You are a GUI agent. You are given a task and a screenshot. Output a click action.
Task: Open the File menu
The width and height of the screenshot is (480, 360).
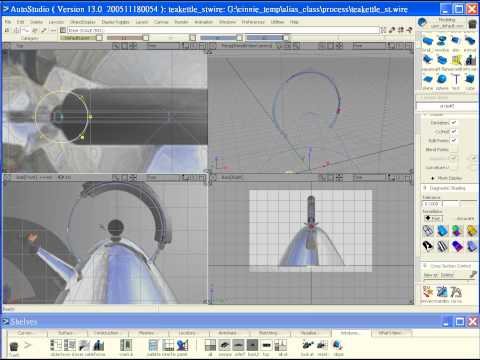(8, 22)
